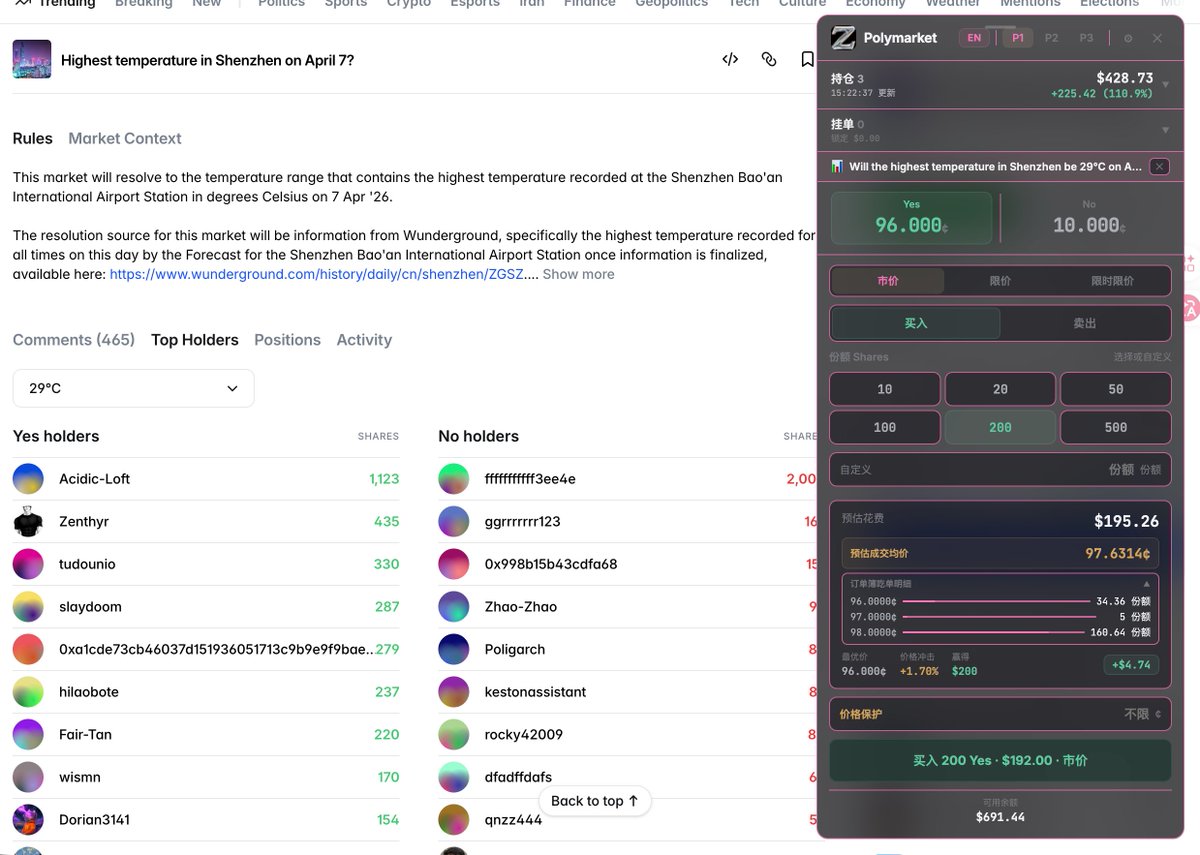Select the P1 preset

point(1018,38)
